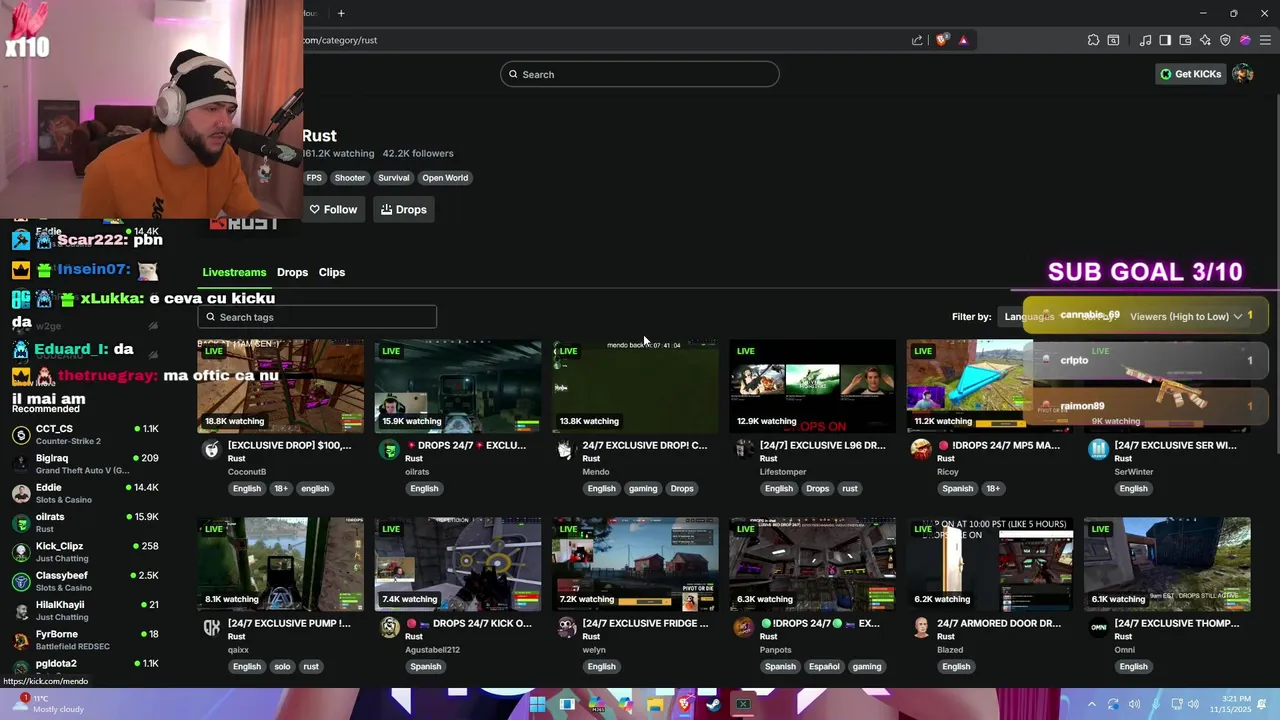Open the Kick user profile avatar
The width and height of the screenshot is (1280, 720).
(1243, 74)
